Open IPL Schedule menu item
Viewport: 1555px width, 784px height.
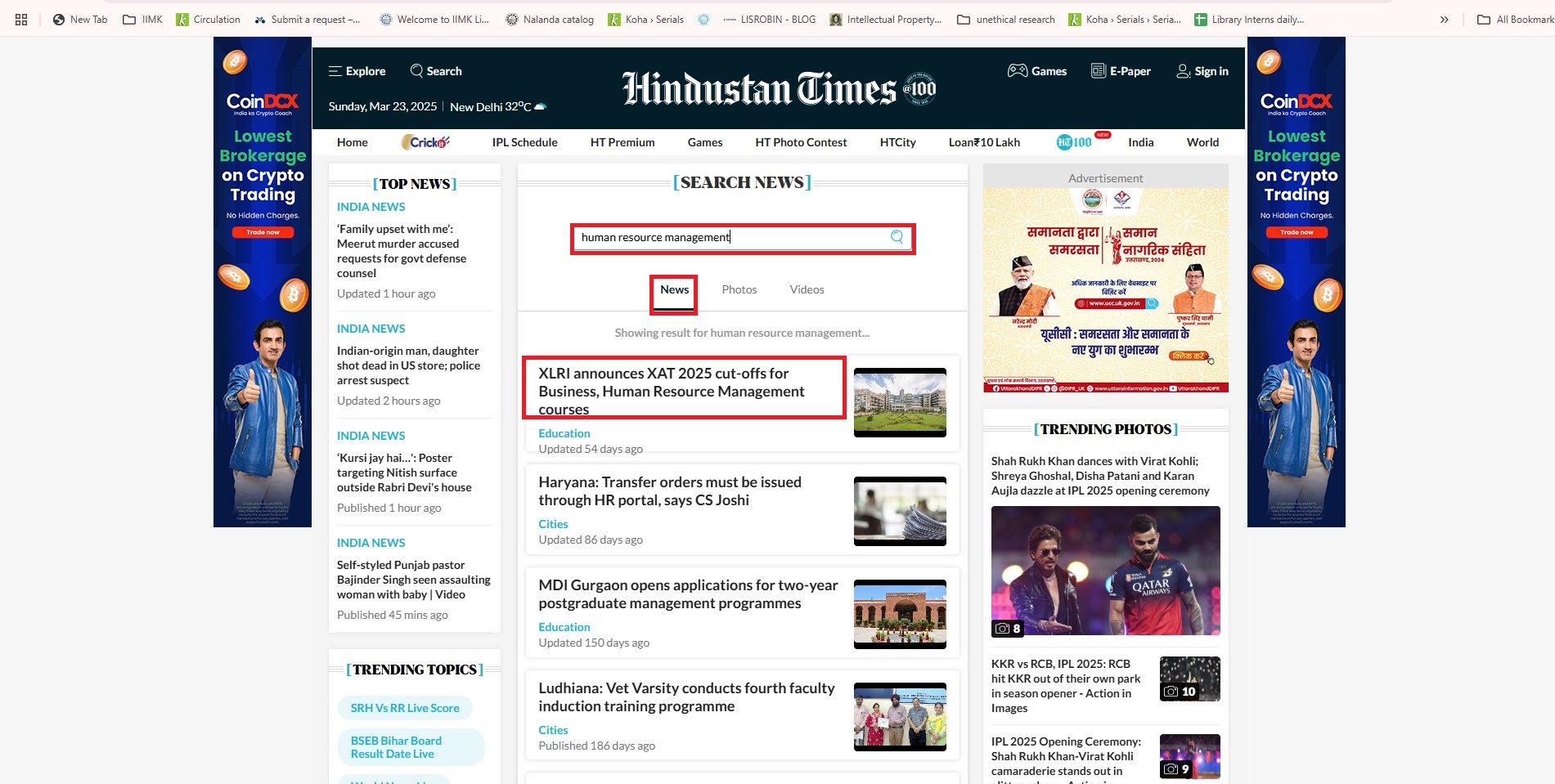coord(524,142)
